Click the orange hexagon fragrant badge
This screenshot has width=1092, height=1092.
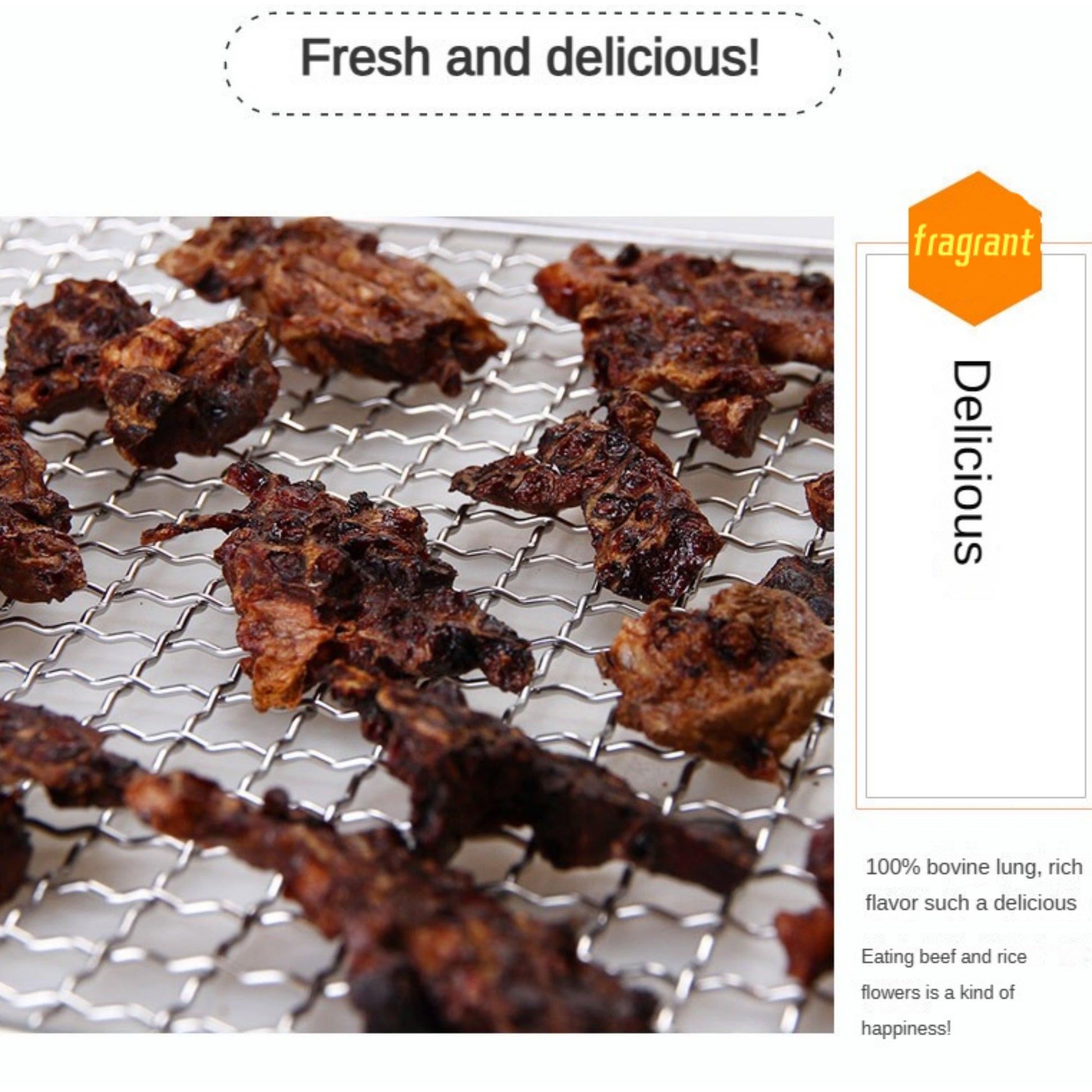point(974,249)
